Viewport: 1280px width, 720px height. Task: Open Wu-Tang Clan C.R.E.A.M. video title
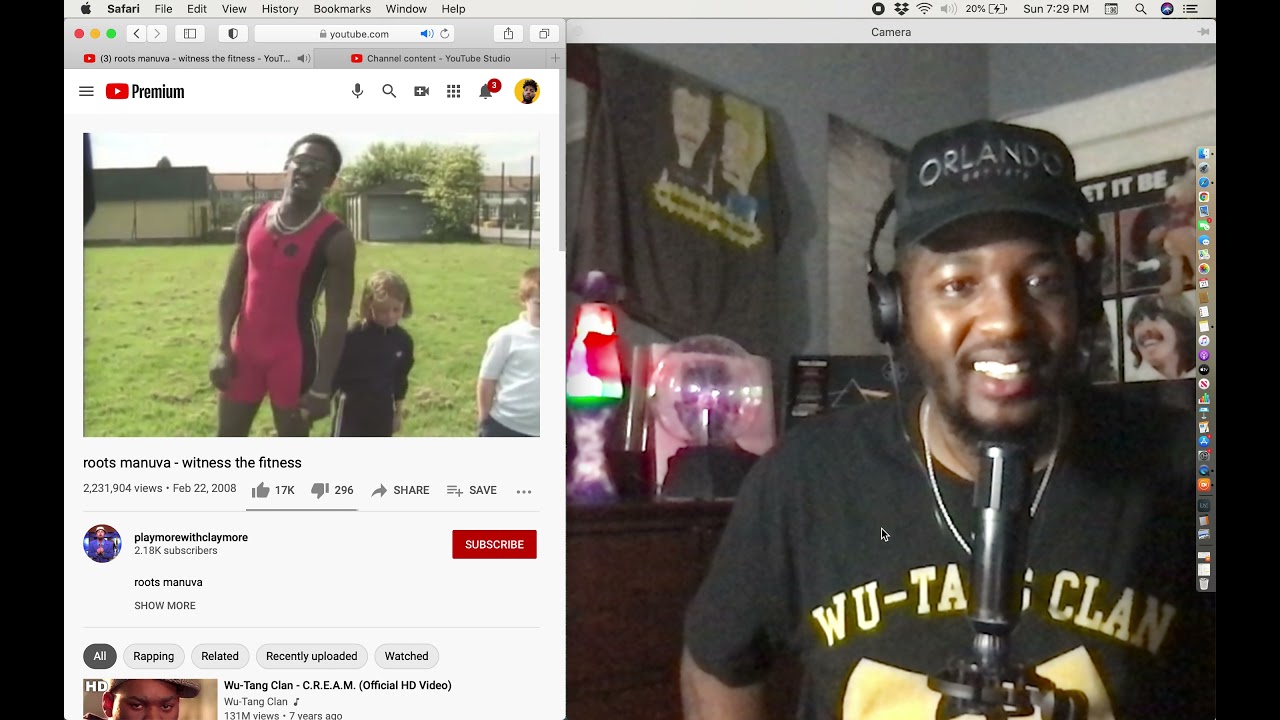(338, 685)
